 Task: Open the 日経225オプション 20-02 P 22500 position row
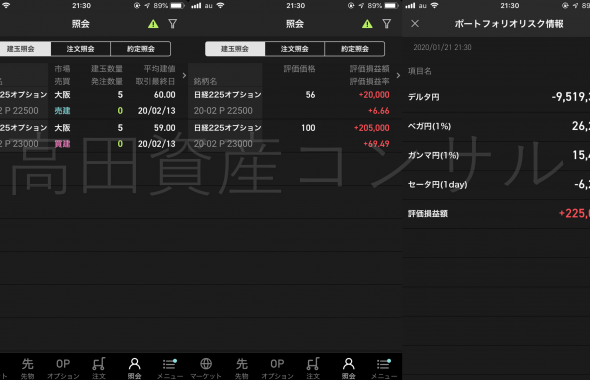(295, 103)
